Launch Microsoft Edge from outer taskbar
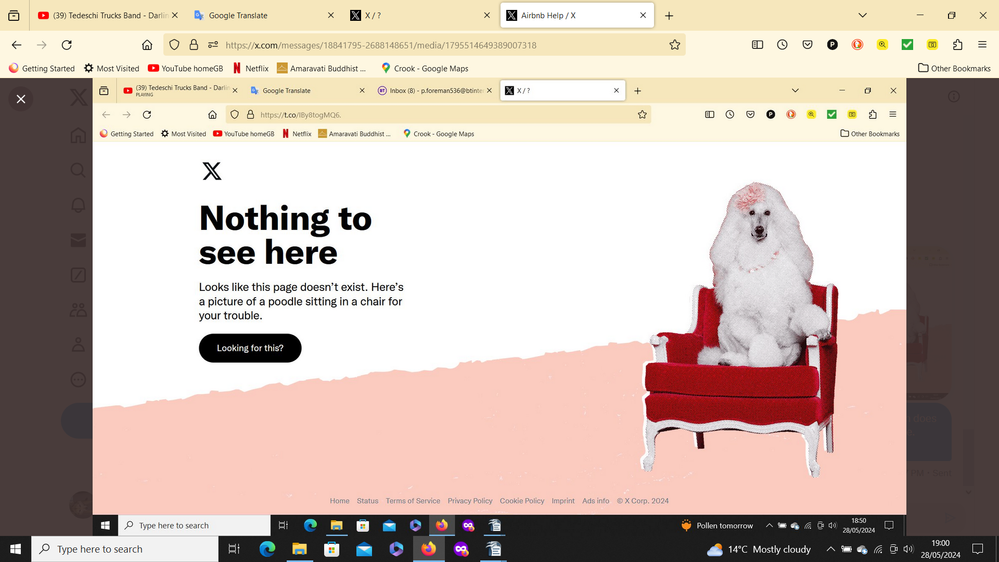 point(268,549)
